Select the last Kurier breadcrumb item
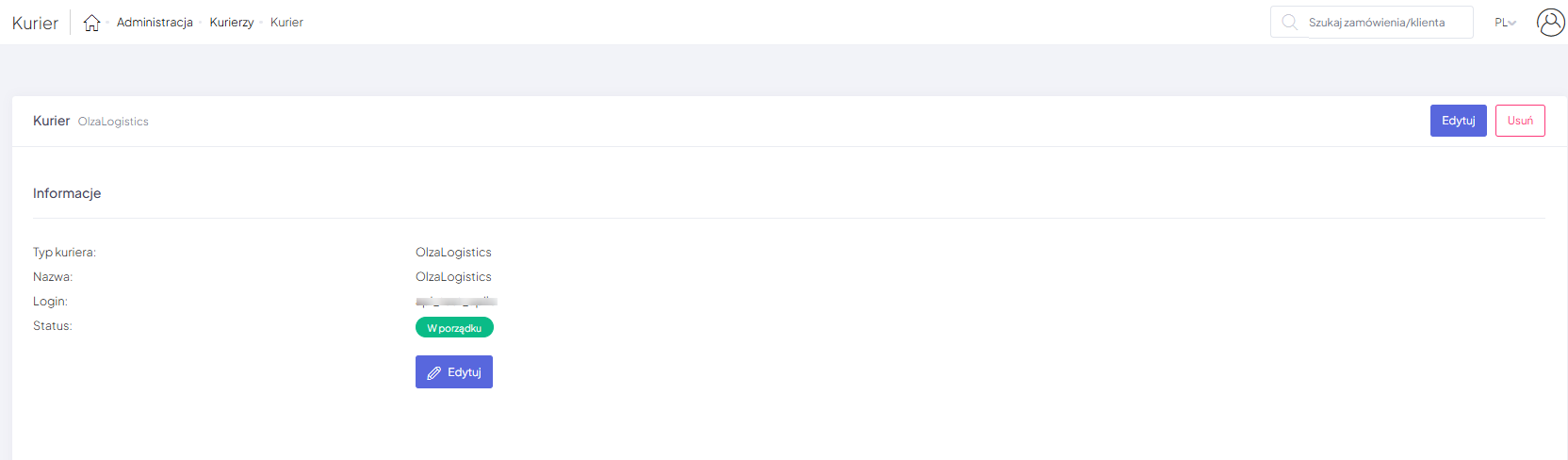The width and height of the screenshot is (1568, 460). (x=286, y=23)
